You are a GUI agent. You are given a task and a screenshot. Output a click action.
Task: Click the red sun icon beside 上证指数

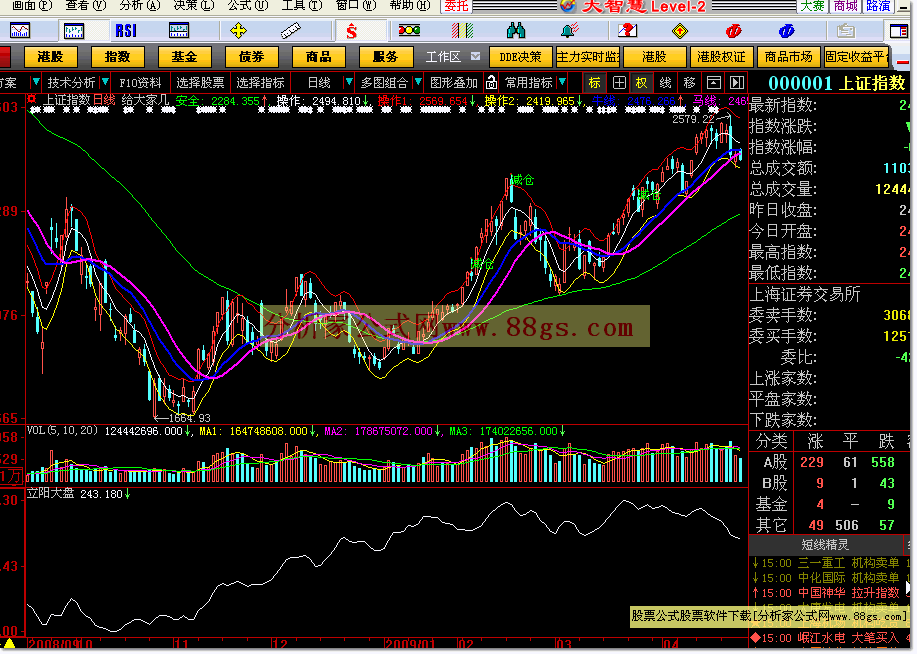click(32, 99)
